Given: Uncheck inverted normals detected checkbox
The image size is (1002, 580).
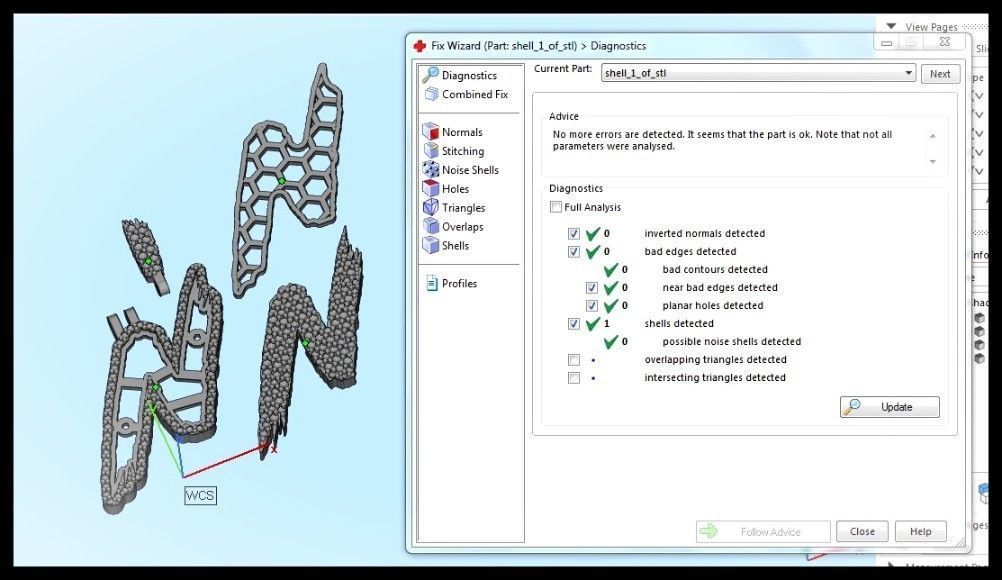Looking at the screenshot, I should pyautogui.click(x=574, y=234).
